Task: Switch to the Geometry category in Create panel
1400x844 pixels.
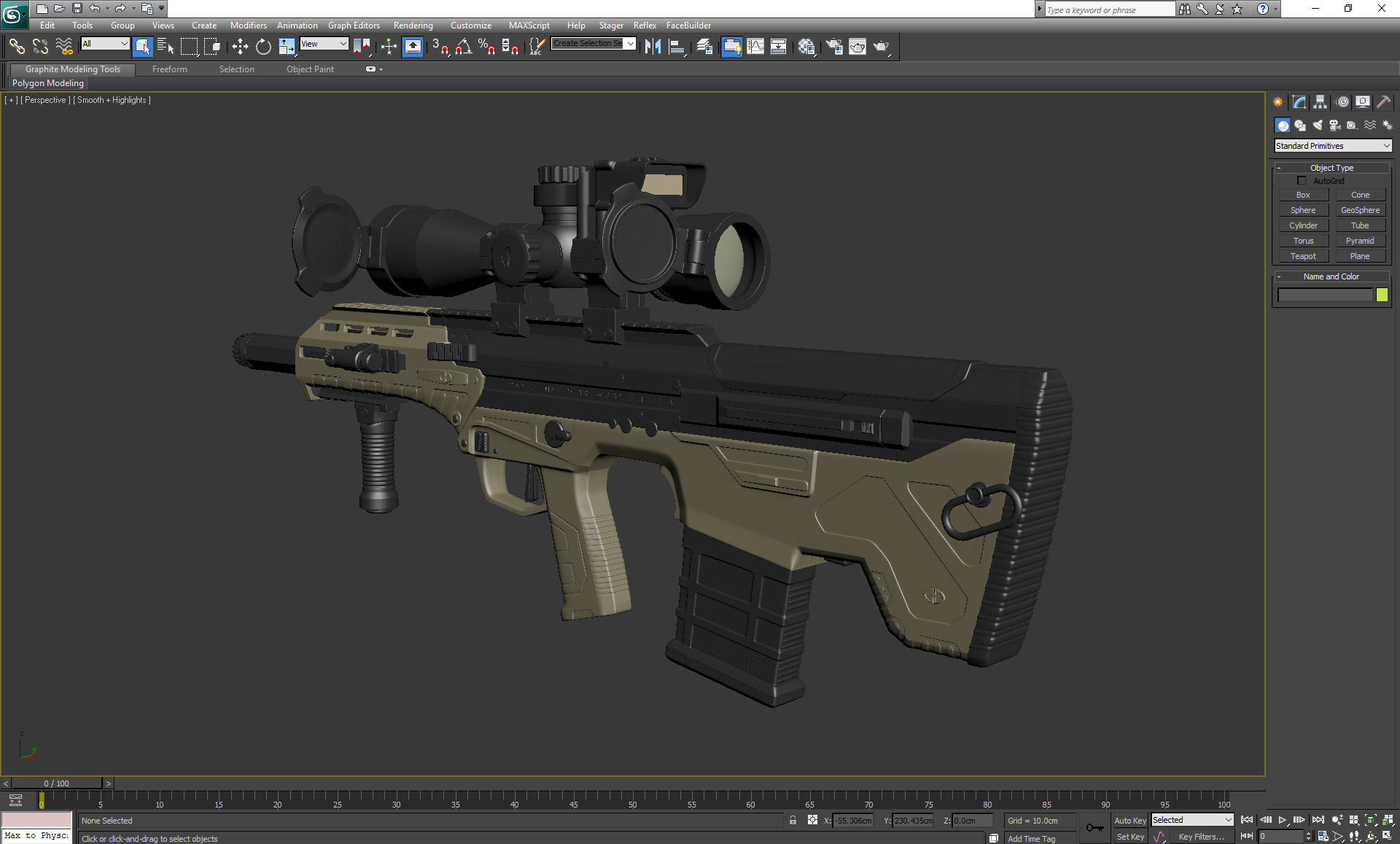Action: click(1283, 125)
